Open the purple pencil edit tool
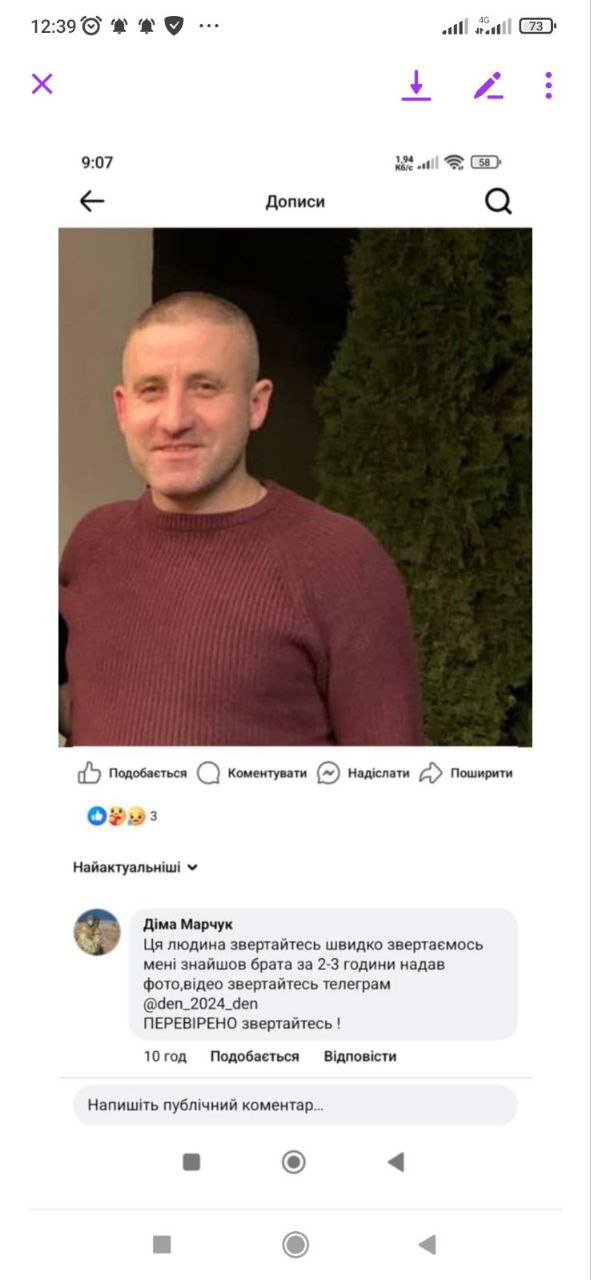 (x=488, y=86)
